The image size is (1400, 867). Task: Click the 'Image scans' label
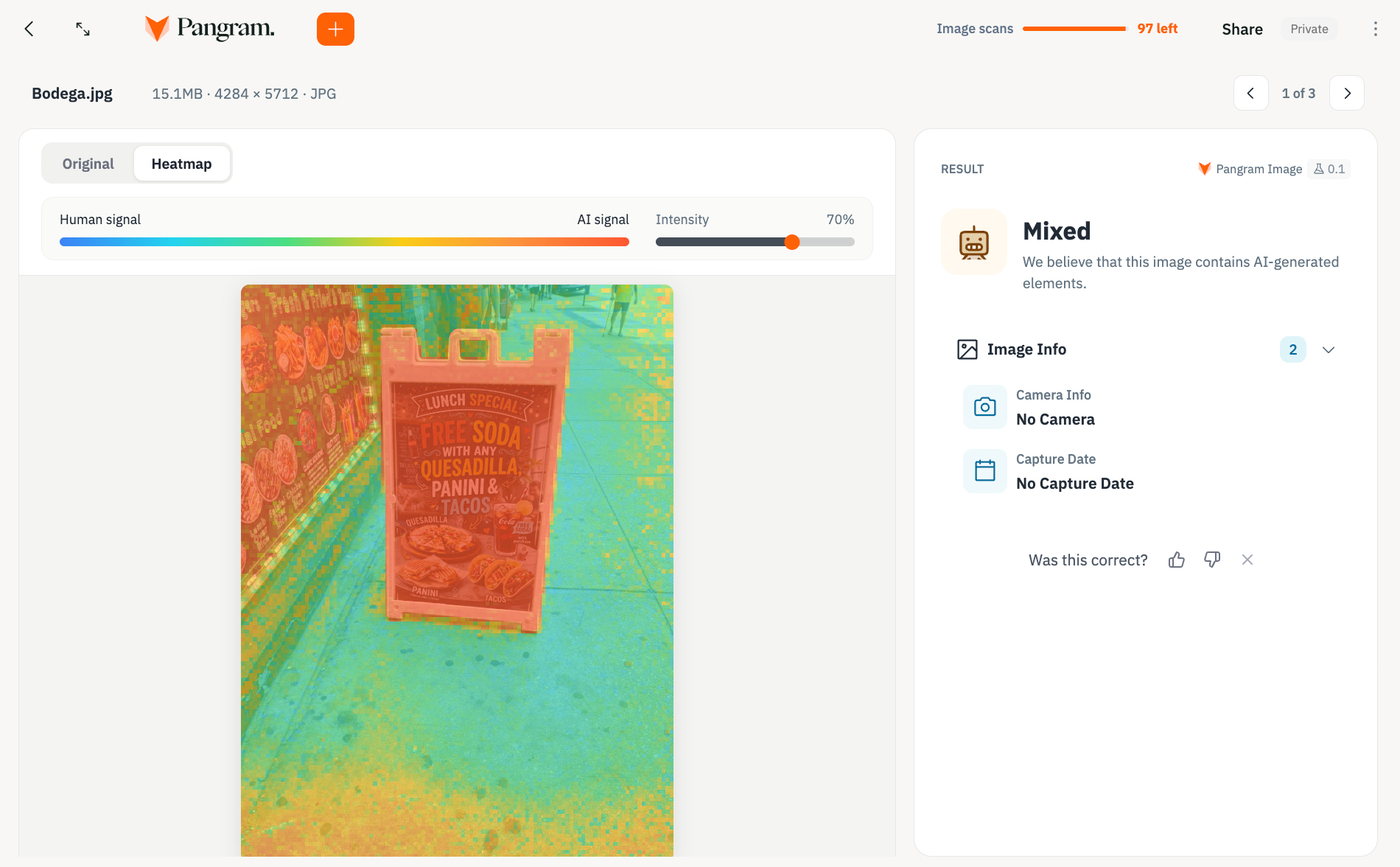975,29
